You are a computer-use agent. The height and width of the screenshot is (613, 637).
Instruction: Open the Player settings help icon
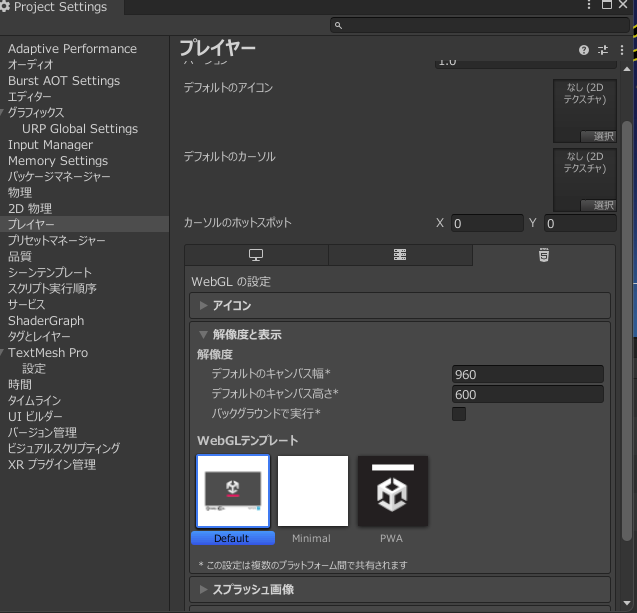point(584,50)
